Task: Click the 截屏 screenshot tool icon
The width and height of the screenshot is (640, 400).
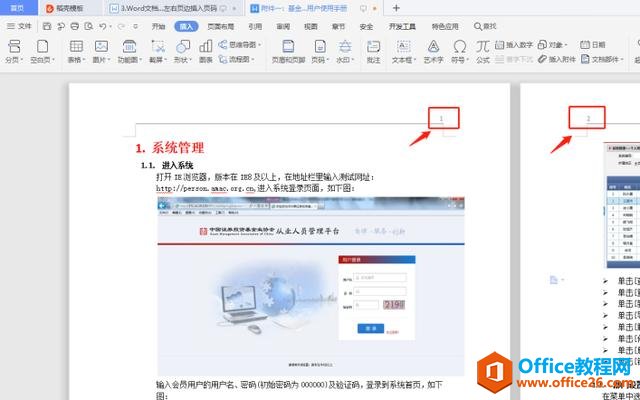Action: point(158,46)
